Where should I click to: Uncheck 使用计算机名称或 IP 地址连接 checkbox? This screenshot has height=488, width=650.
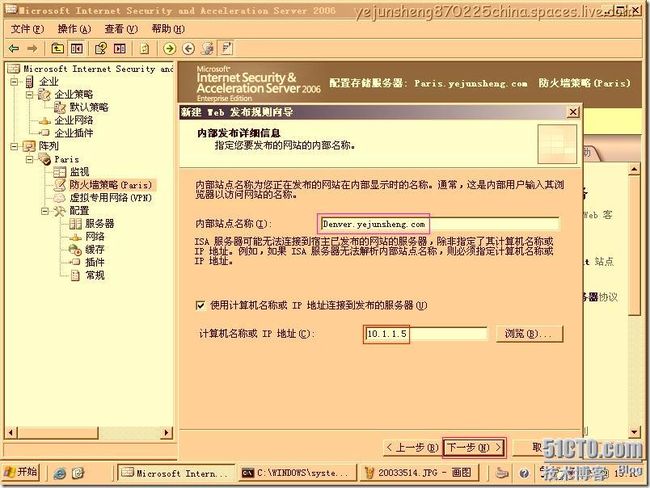pos(200,306)
